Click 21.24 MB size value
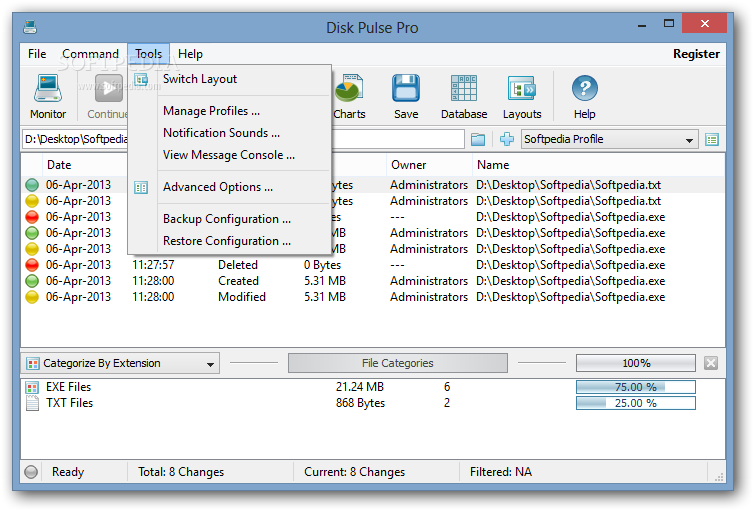The width and height of the screenshot is (754, 511). (360, 387)
